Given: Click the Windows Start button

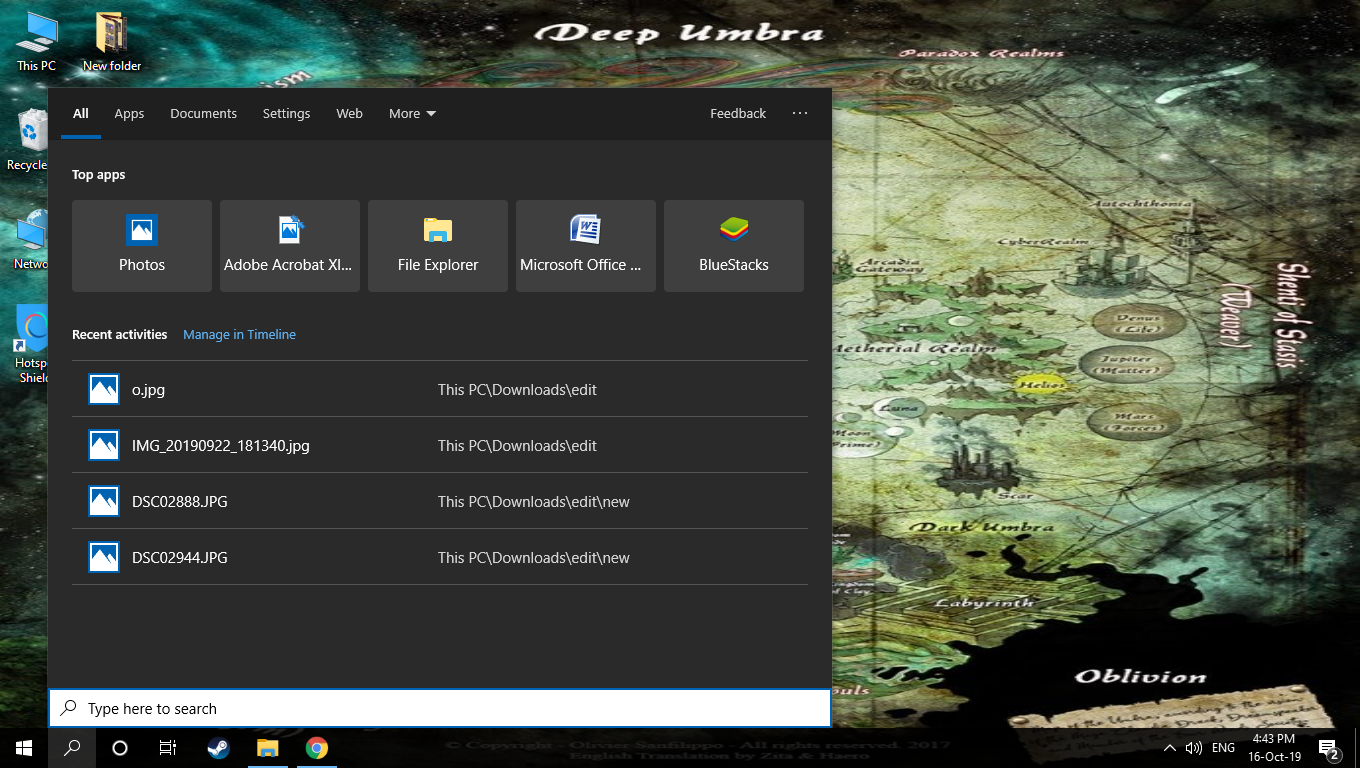Looking at the screenshot, I should click(x=24, y=748).
